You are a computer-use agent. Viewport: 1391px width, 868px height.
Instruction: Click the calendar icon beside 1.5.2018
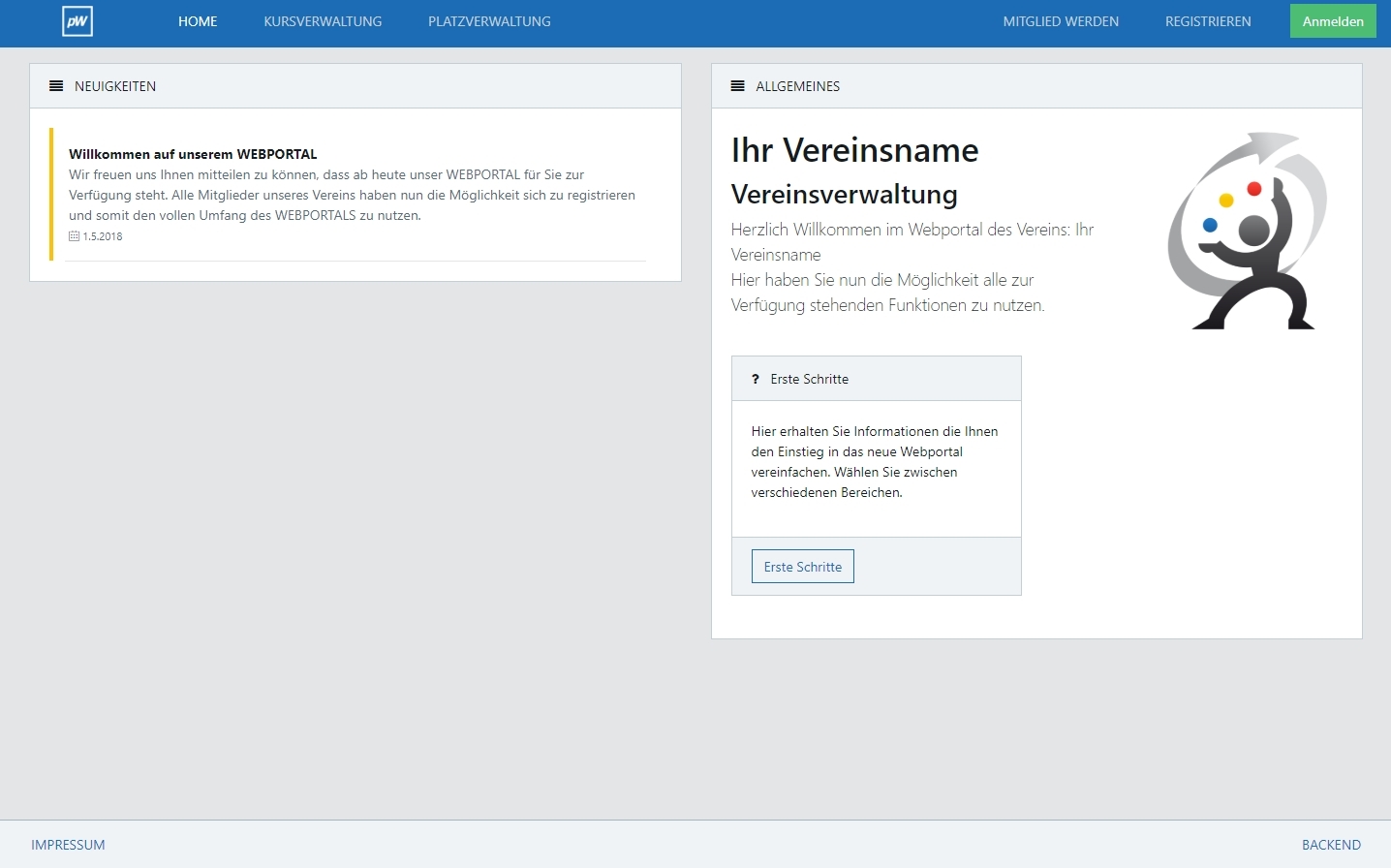pyautogui.click(x=74, y=236)
